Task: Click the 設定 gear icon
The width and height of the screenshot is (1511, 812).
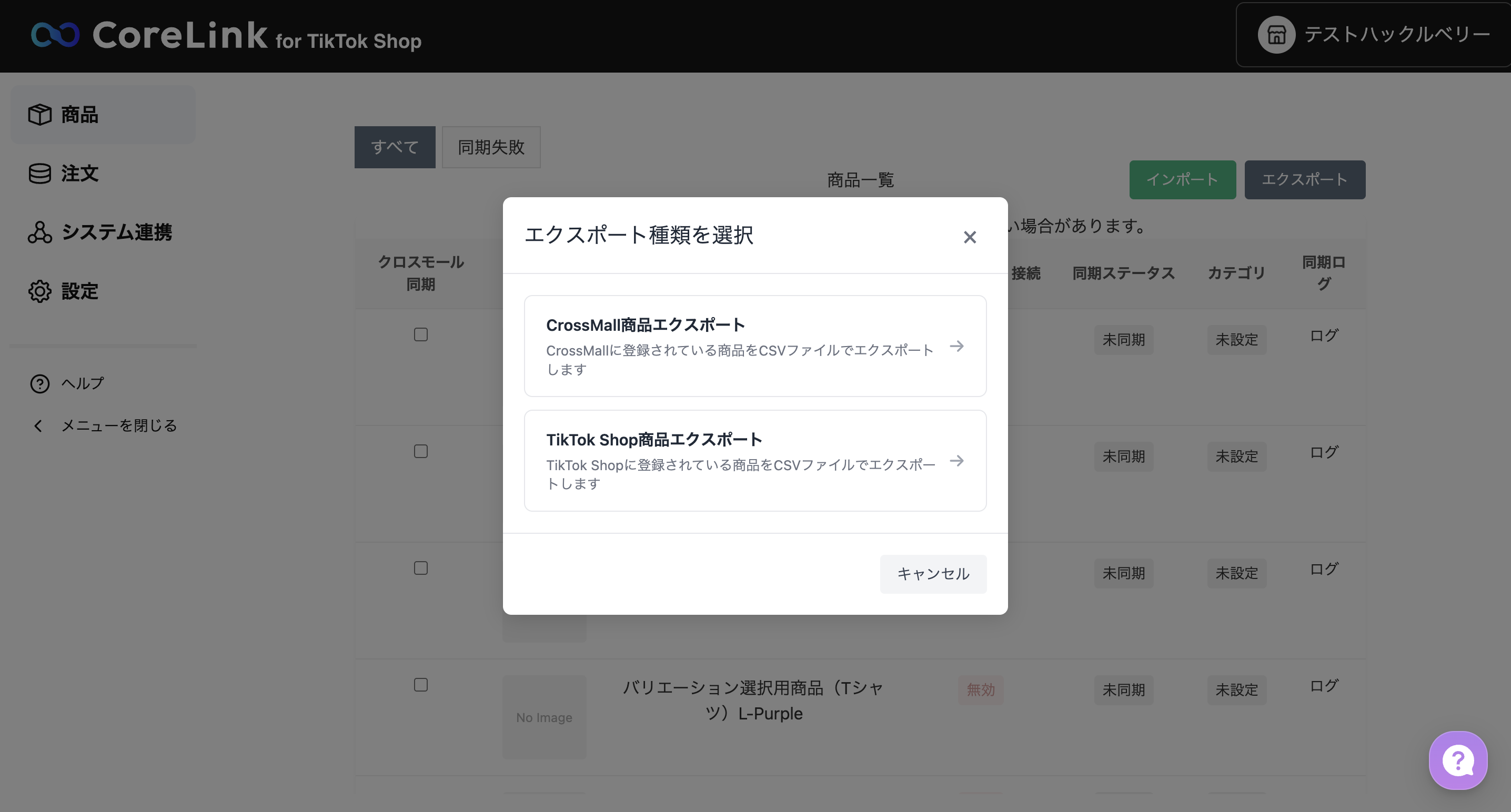Action: pos(40,291)
